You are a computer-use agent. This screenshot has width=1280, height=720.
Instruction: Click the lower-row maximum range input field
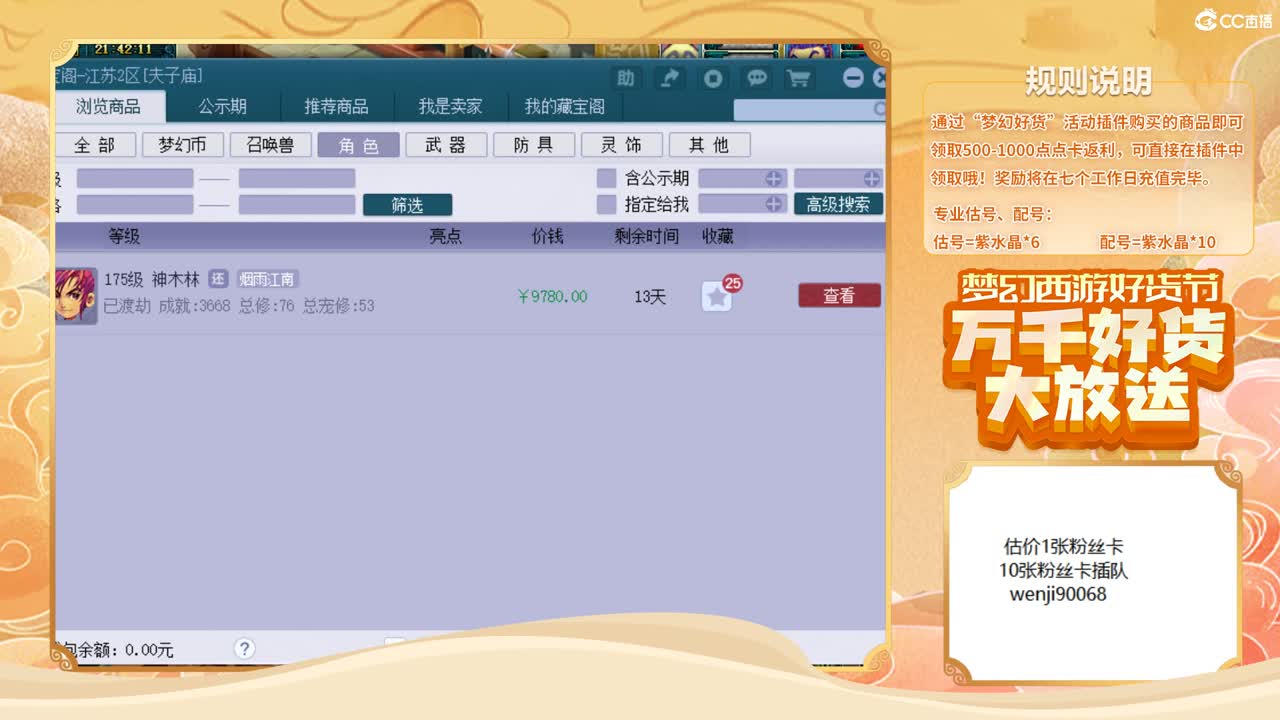tap(297, 204)
